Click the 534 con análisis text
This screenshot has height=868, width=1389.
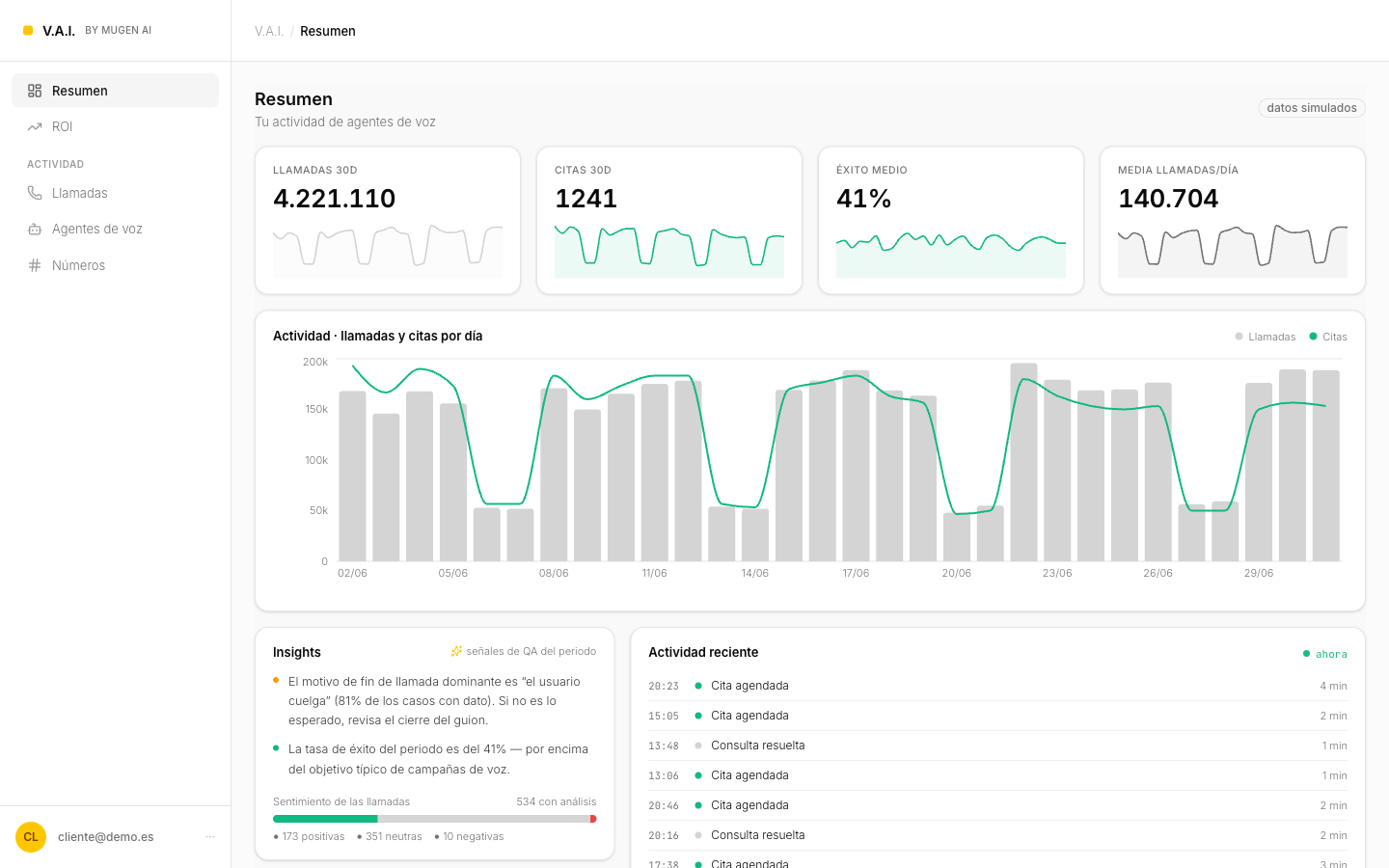[556, 801]
